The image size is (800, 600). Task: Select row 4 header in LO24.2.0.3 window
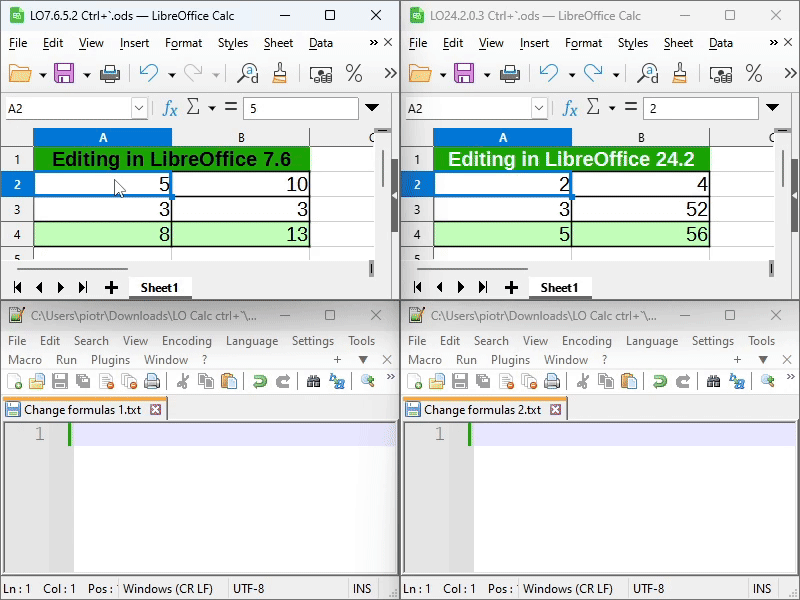coord(417,234)
